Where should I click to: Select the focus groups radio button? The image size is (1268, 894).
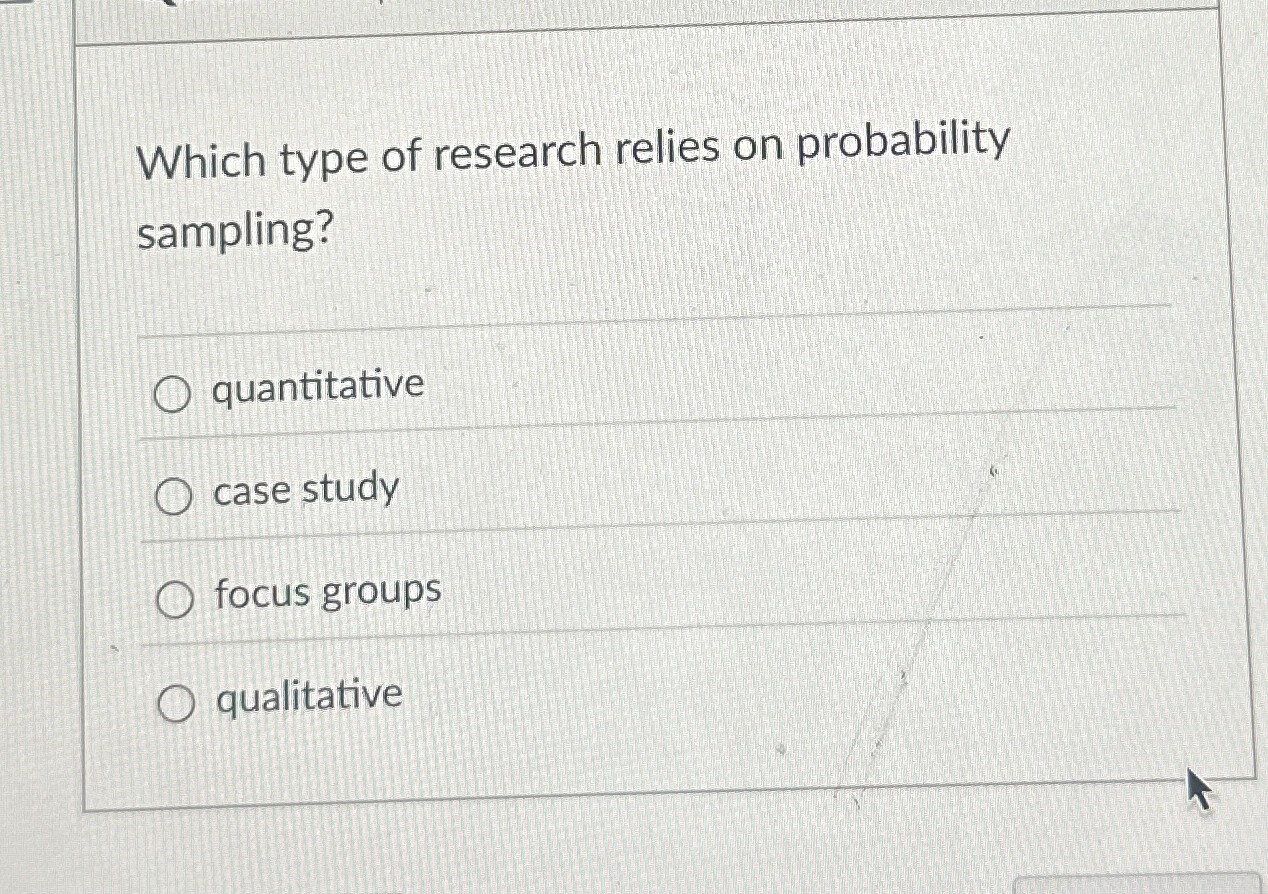pyautogui.click(x=173, y=600)
